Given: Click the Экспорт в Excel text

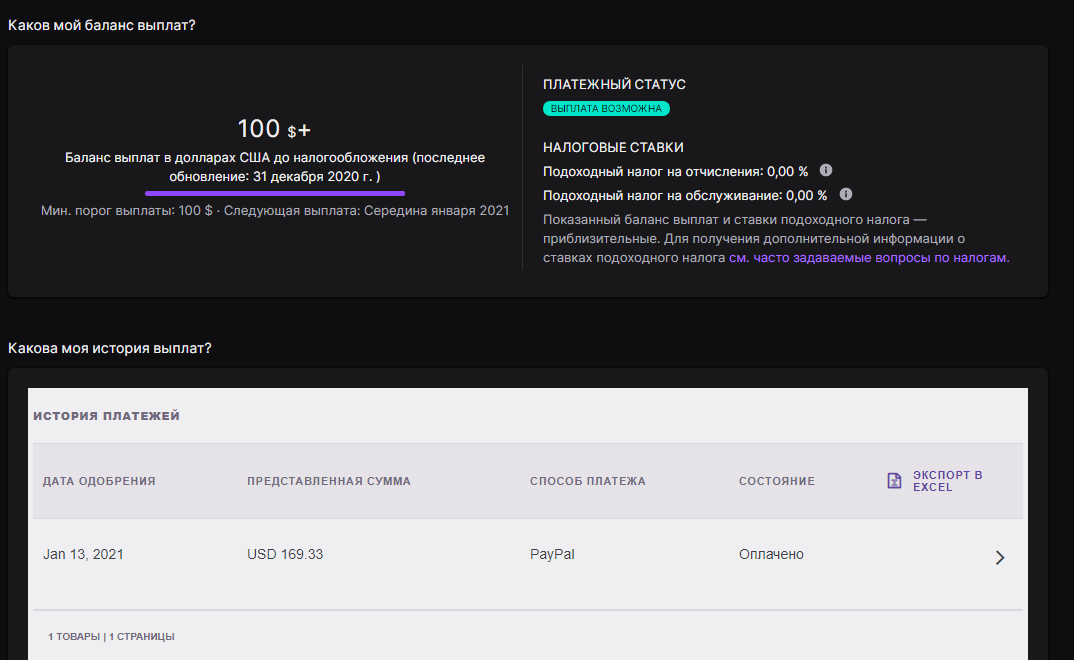Looking at the screenshot, I should point(947,481).
